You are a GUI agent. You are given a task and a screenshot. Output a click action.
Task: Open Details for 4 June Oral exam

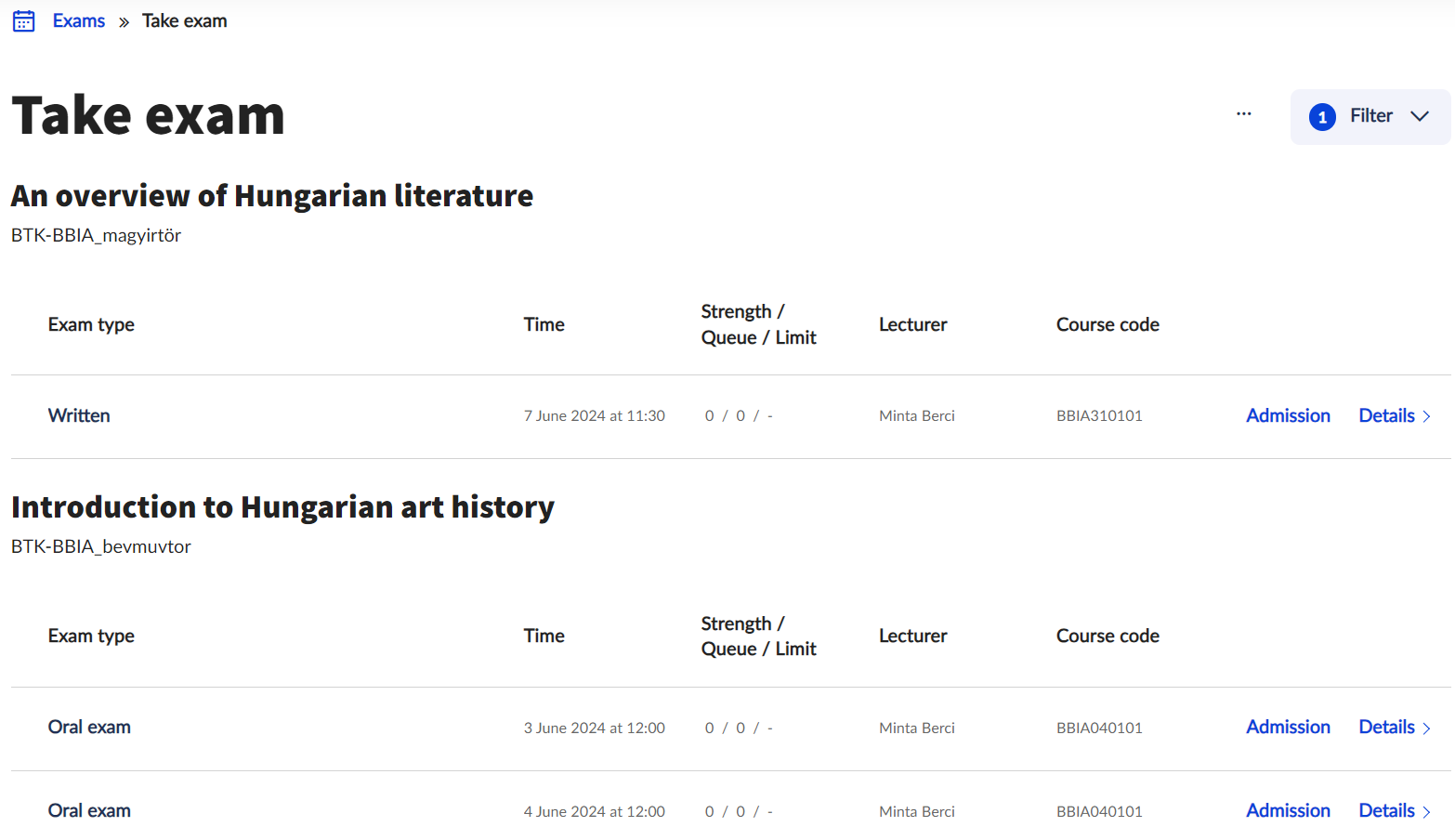[x=1386, y=810]
